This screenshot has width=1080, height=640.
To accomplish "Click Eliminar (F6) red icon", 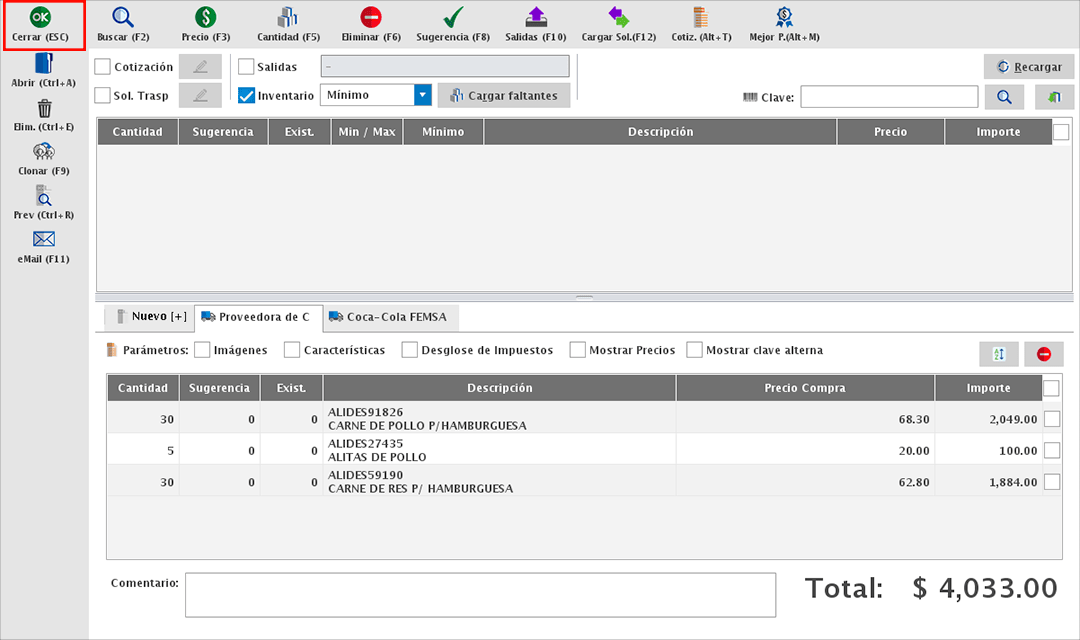I will pyautogui.click(x=370, y=18).
